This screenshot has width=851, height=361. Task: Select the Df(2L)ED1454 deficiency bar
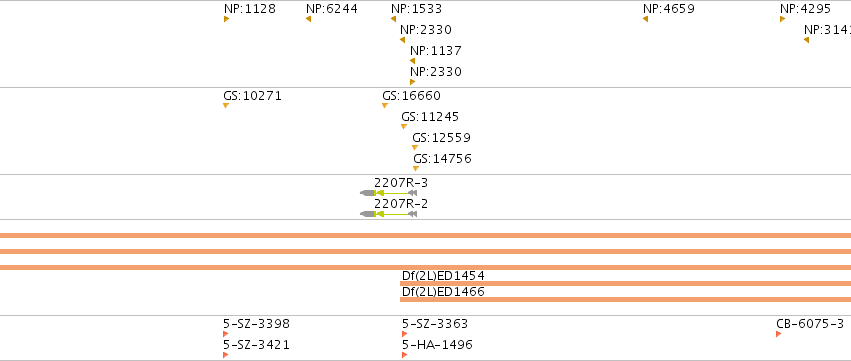coord(625,283)
